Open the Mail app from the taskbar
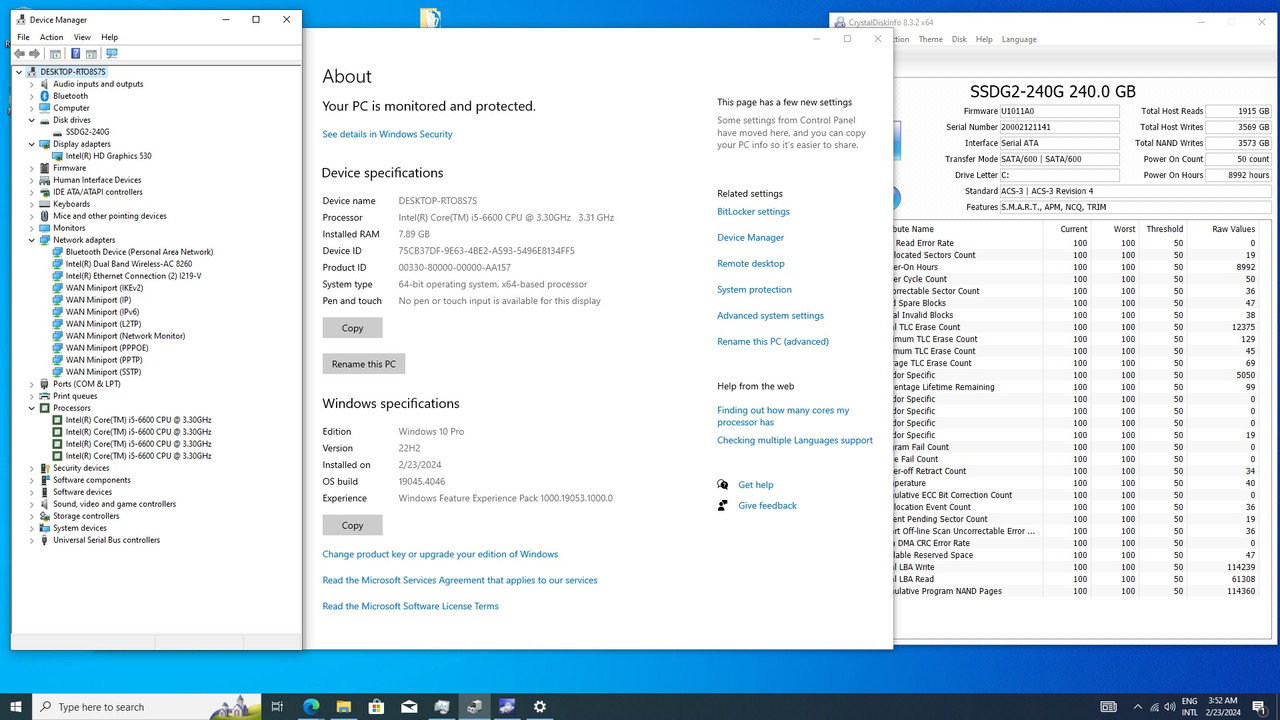1280x720 pixels. (409, 706)
